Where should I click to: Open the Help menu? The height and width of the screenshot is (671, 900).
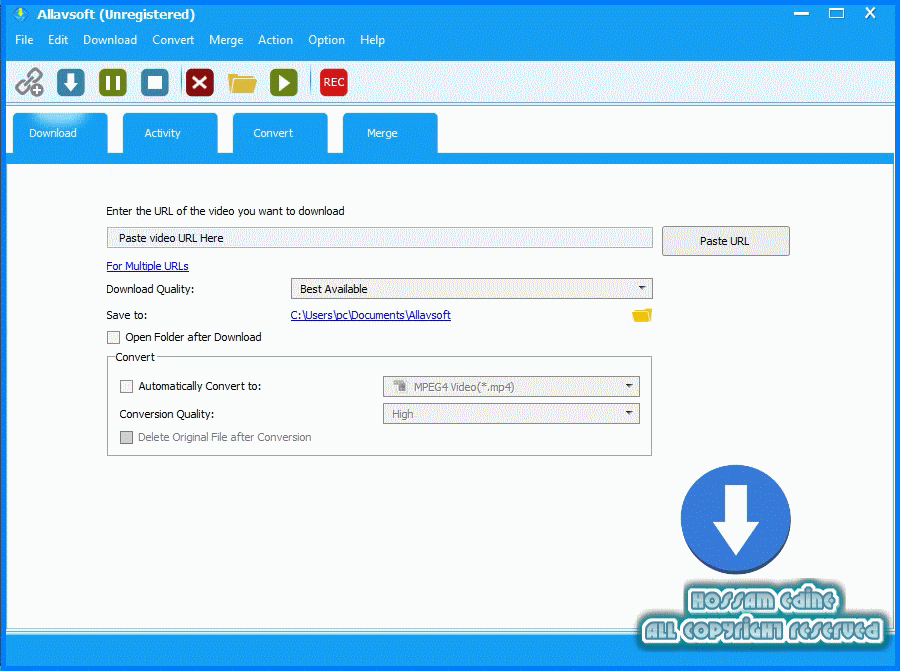pos(373,40)
